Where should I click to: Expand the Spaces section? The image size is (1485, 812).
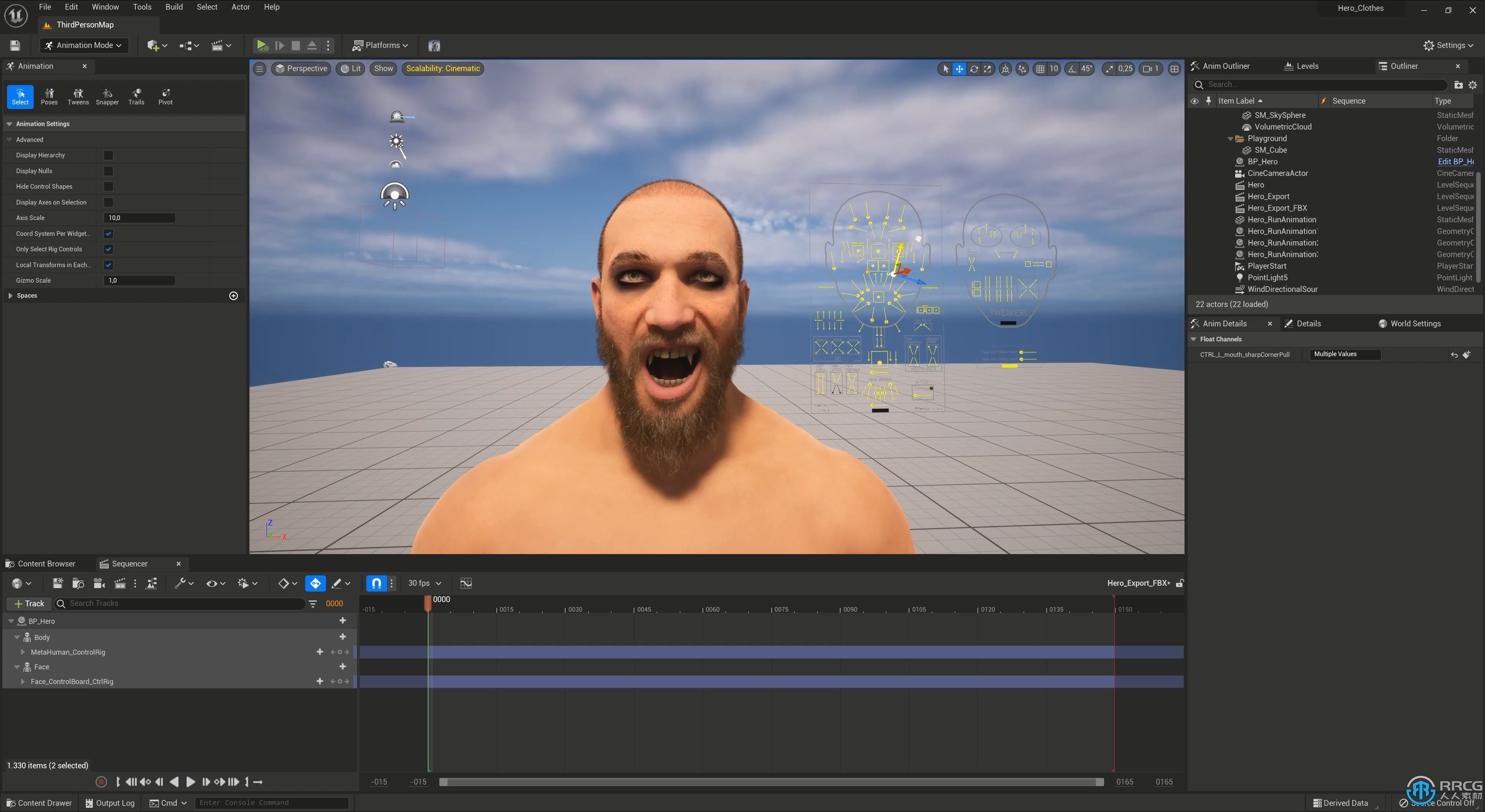(x=10, y=296)
